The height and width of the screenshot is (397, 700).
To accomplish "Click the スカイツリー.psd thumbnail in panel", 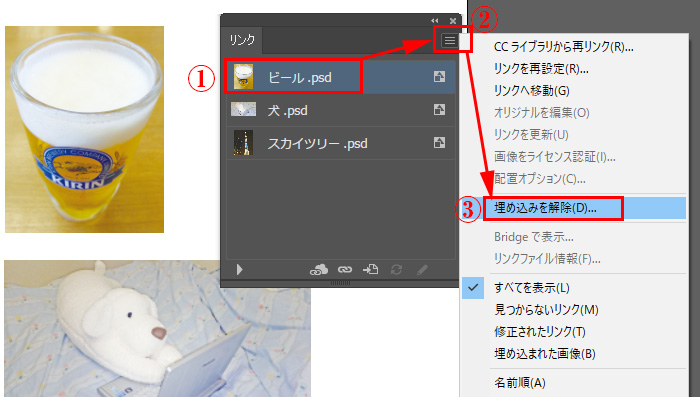I will [243, 143].
